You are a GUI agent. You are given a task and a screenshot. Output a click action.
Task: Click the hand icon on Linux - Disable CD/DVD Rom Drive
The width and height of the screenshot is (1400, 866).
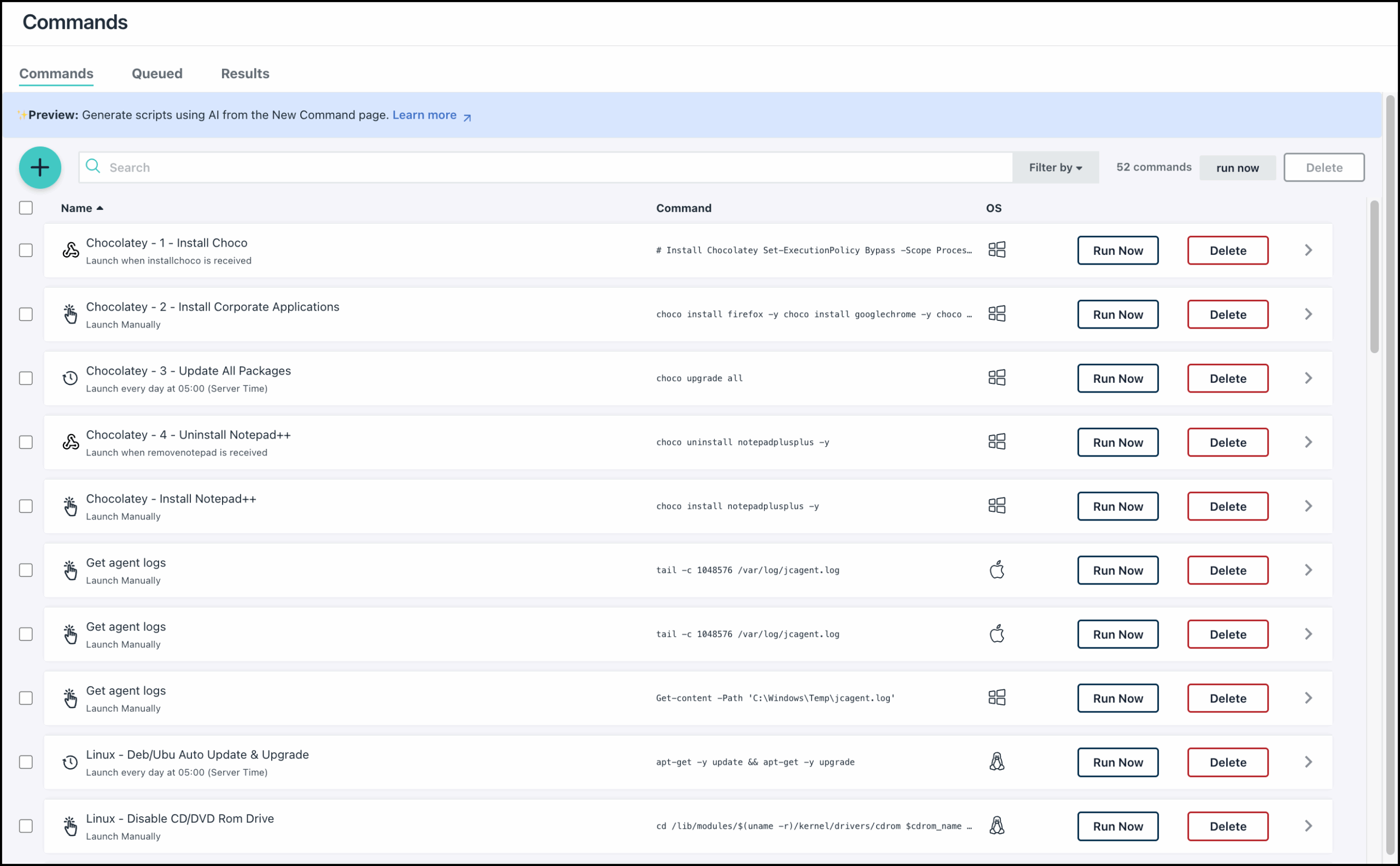71,826
